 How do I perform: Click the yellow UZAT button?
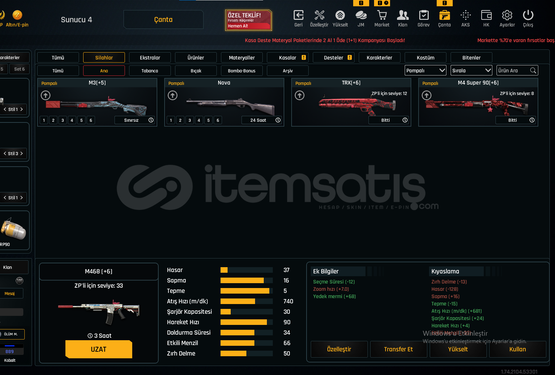(99, 349)
